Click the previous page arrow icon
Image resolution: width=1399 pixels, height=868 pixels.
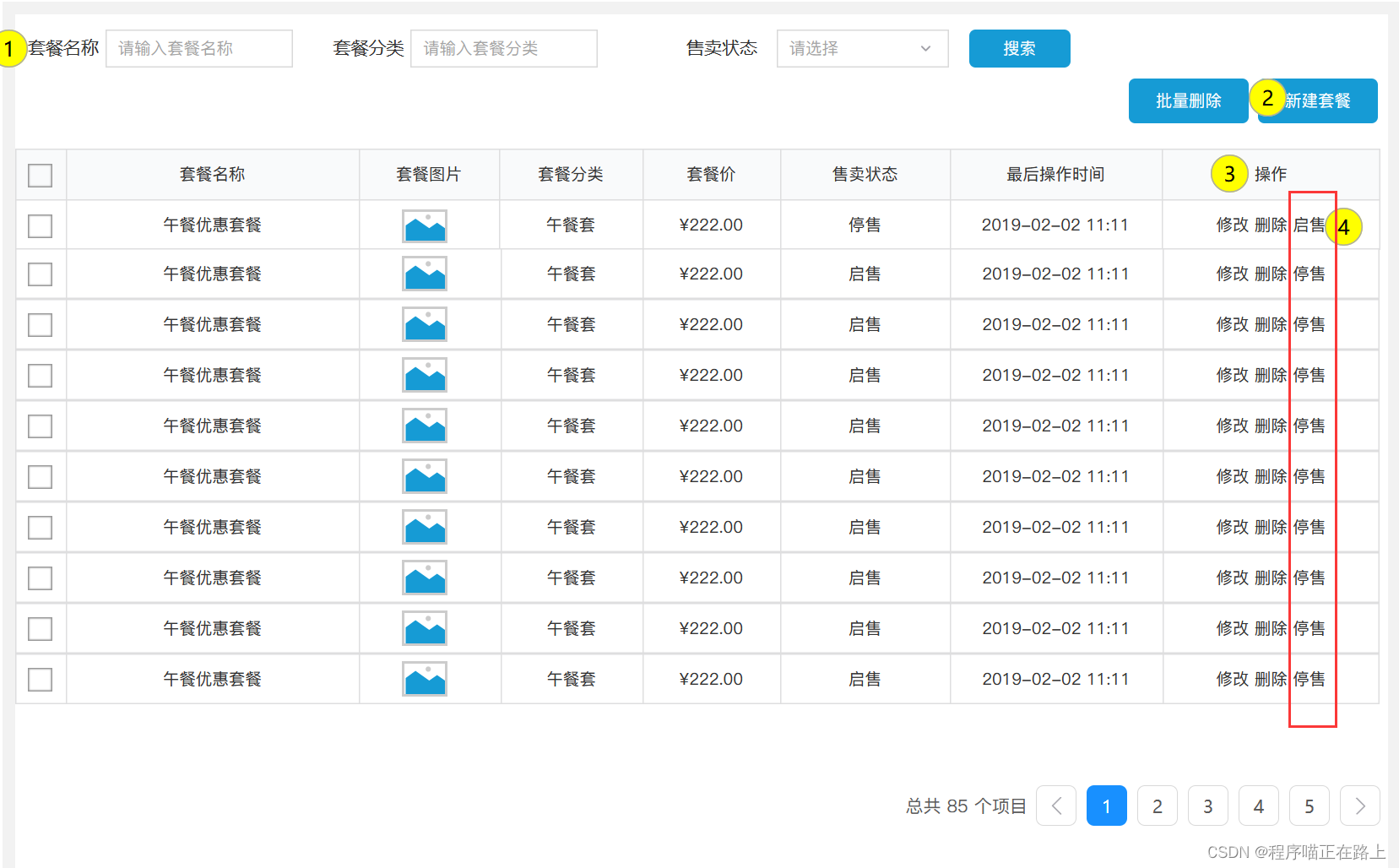pyautogui.click(x=1055, y=806)
